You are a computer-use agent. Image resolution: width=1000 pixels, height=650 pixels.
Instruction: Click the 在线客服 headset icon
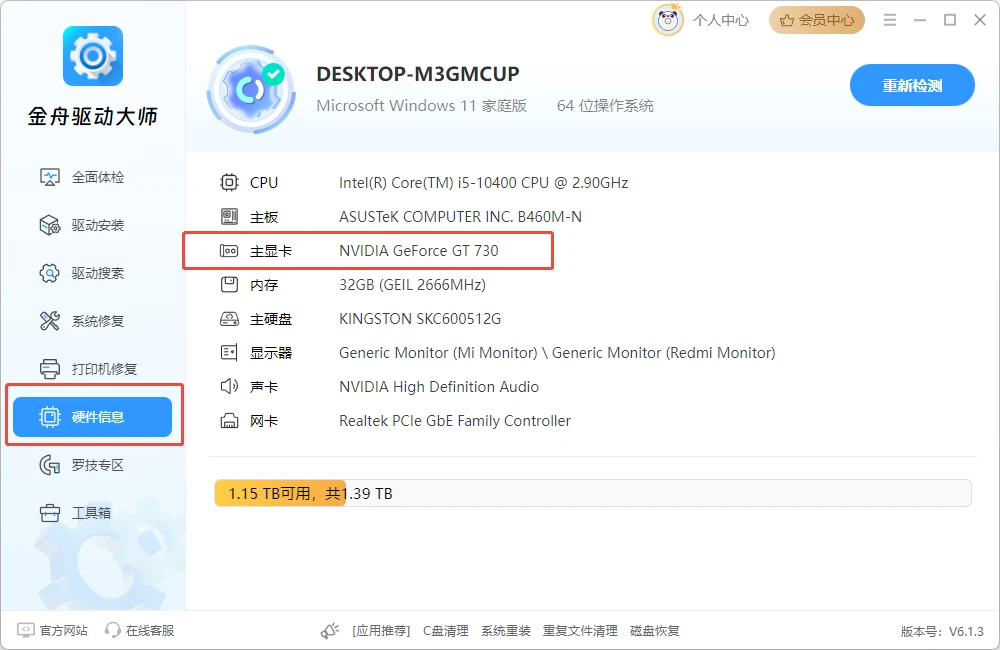(112, 630)
